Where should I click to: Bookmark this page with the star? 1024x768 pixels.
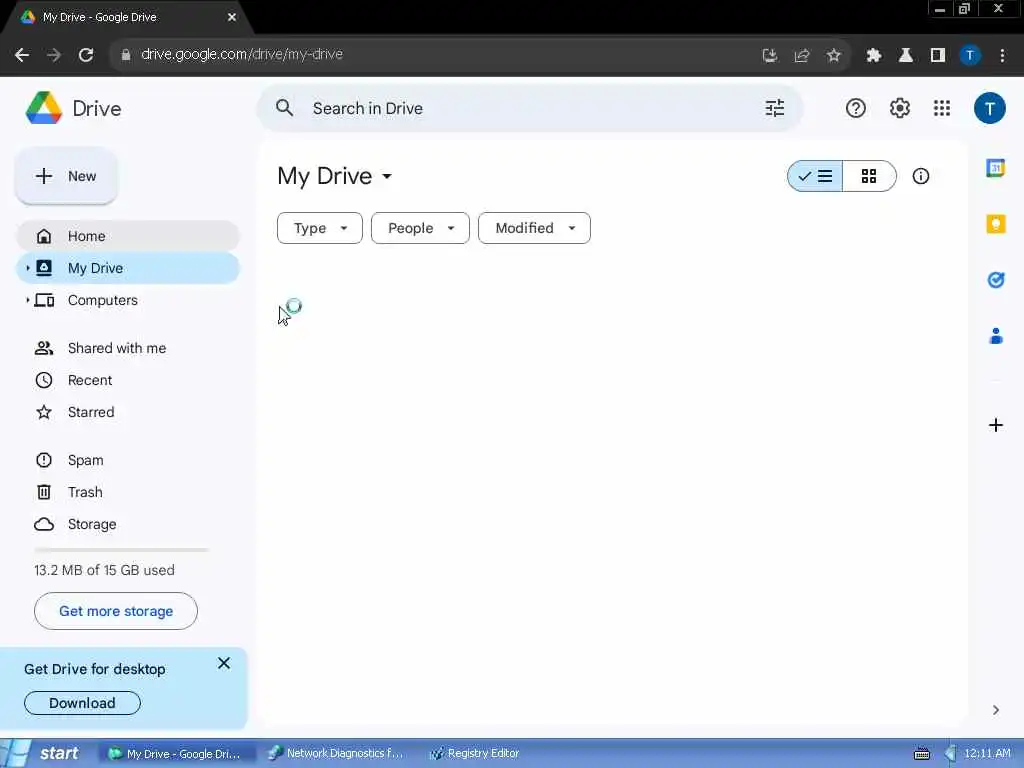(x=833, y=56)
